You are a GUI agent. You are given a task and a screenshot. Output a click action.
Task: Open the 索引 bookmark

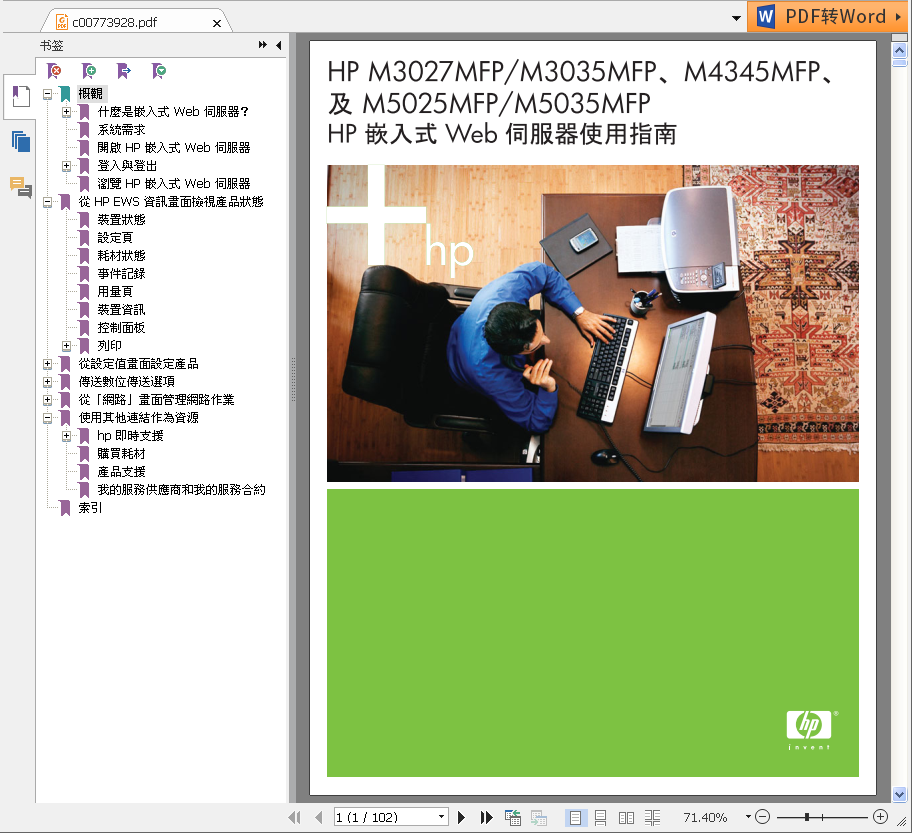(x=90, y=508)
